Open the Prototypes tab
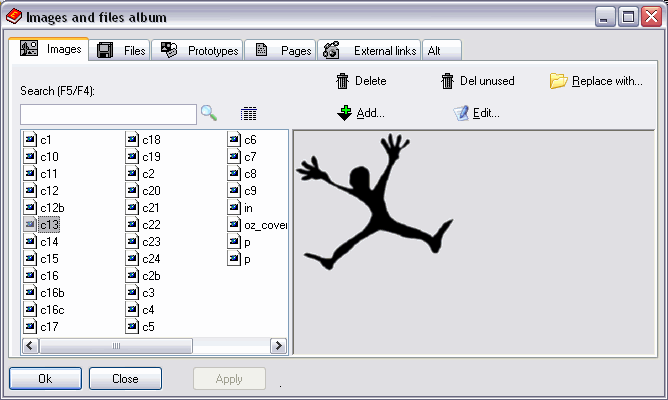The height and width of the screenshot is (400, 668). (x=200, y=50)
